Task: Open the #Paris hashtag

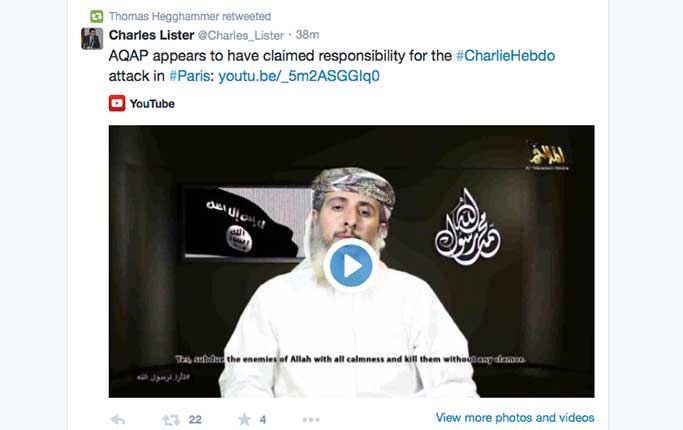Action: click(x=189, y=76)
